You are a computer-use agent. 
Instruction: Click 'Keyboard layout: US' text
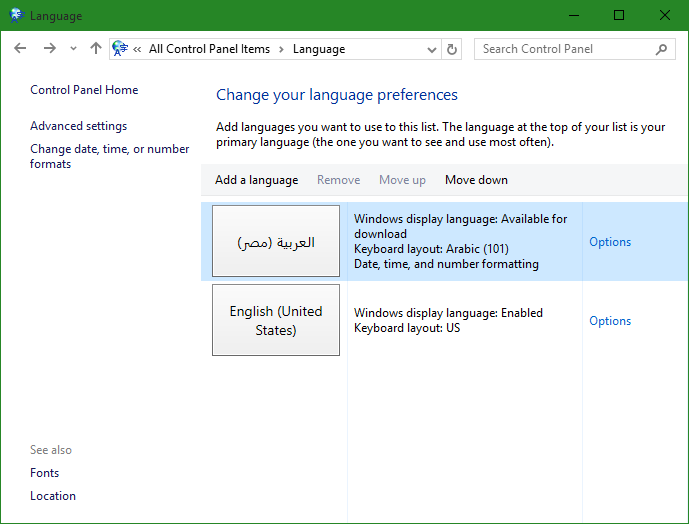407,328
